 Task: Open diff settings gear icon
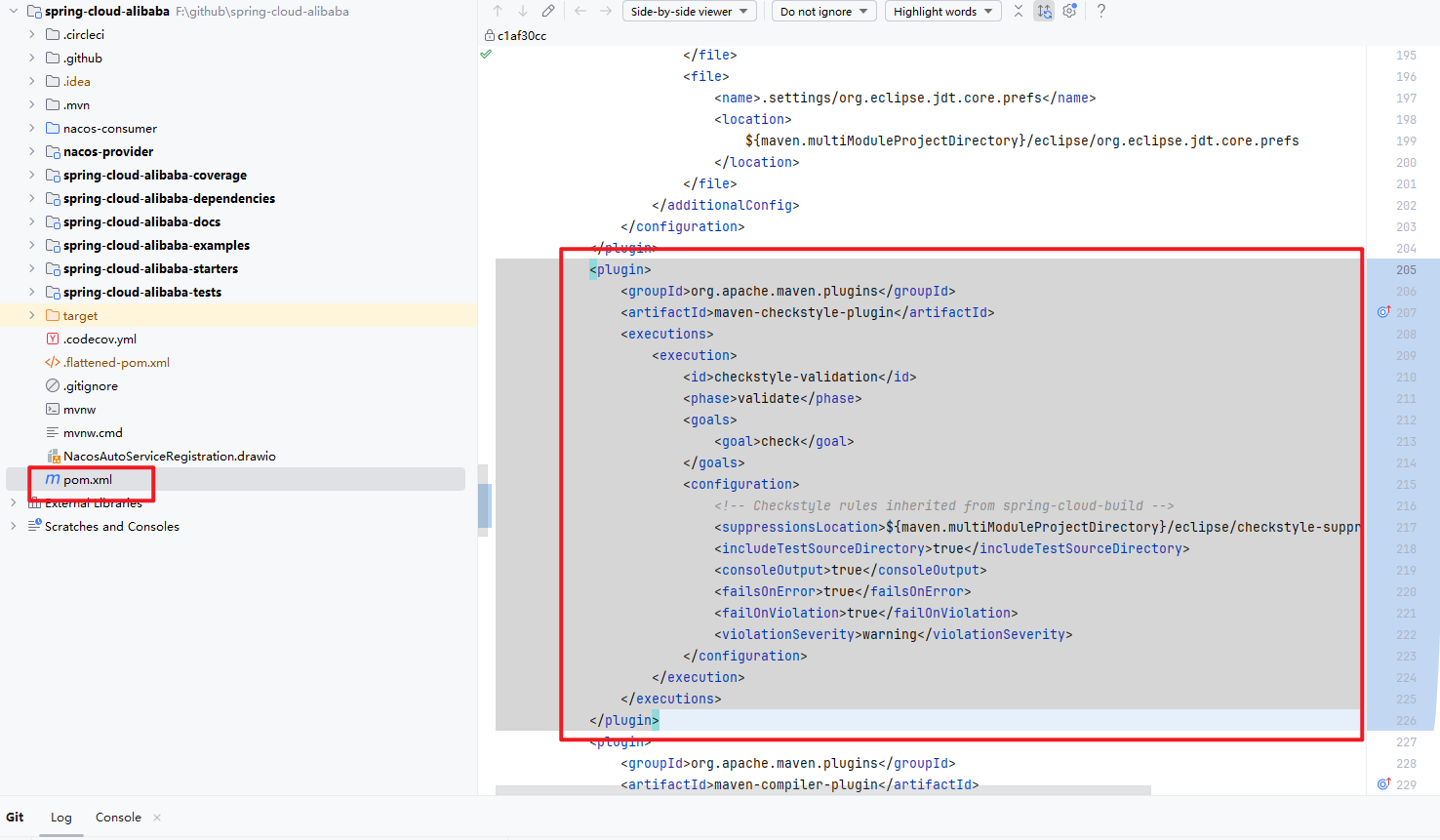[x=1069, y=11]
